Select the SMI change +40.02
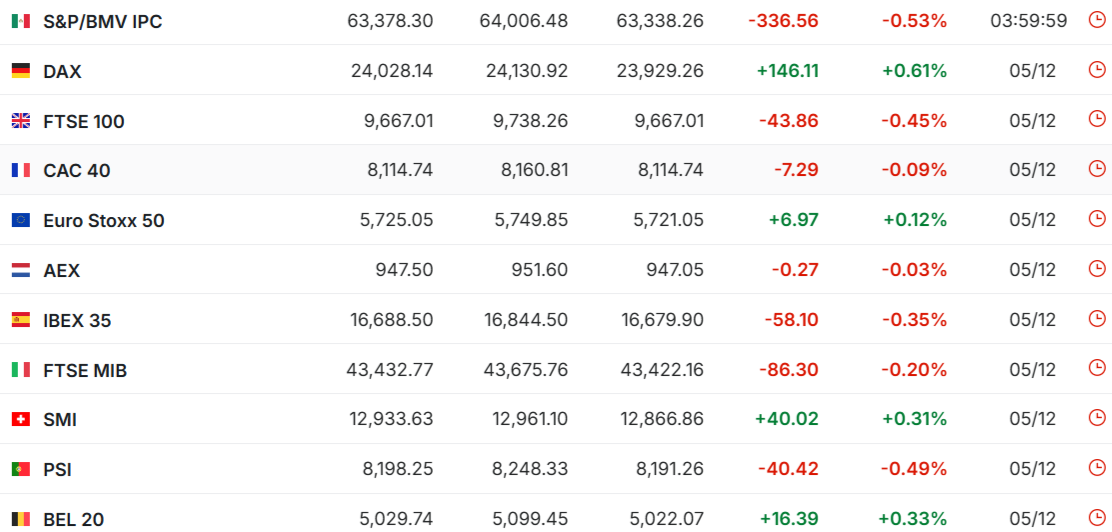The height and width of the screenshot is (532, 1112). 787,419
